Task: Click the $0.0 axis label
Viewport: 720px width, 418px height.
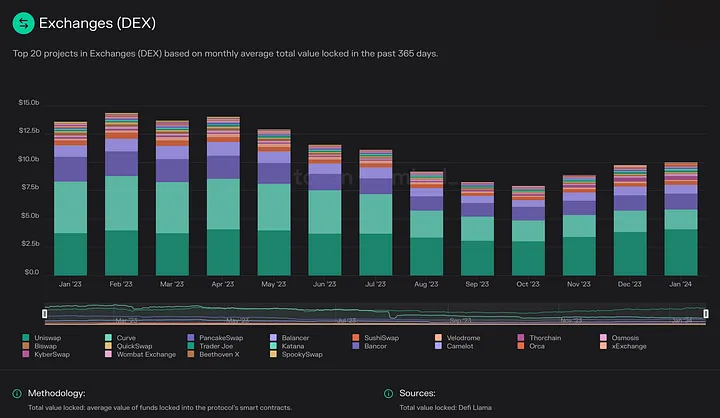Action: coord(32,272)
